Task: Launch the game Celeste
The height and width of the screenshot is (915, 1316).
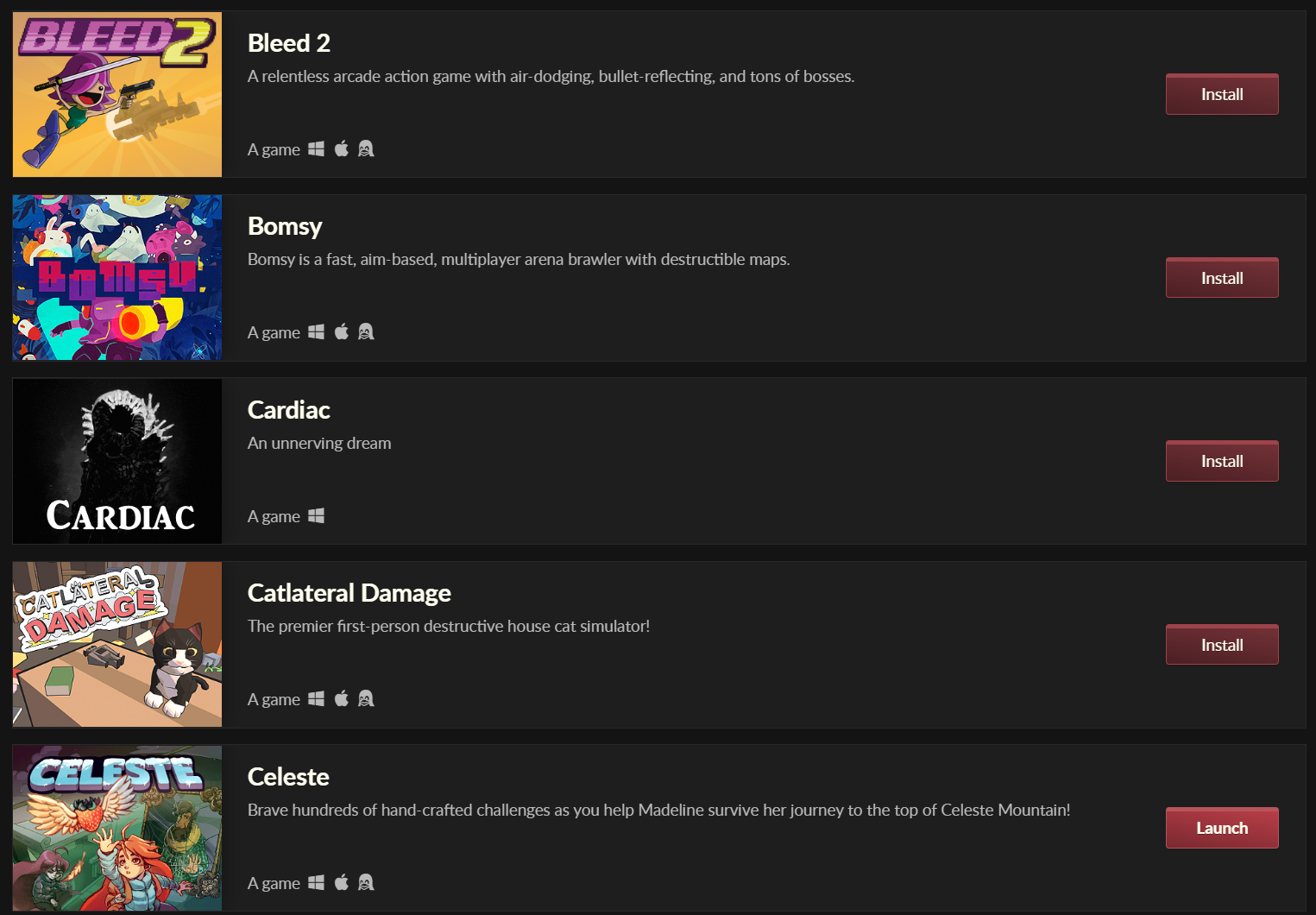Action: click(1222, 828)
